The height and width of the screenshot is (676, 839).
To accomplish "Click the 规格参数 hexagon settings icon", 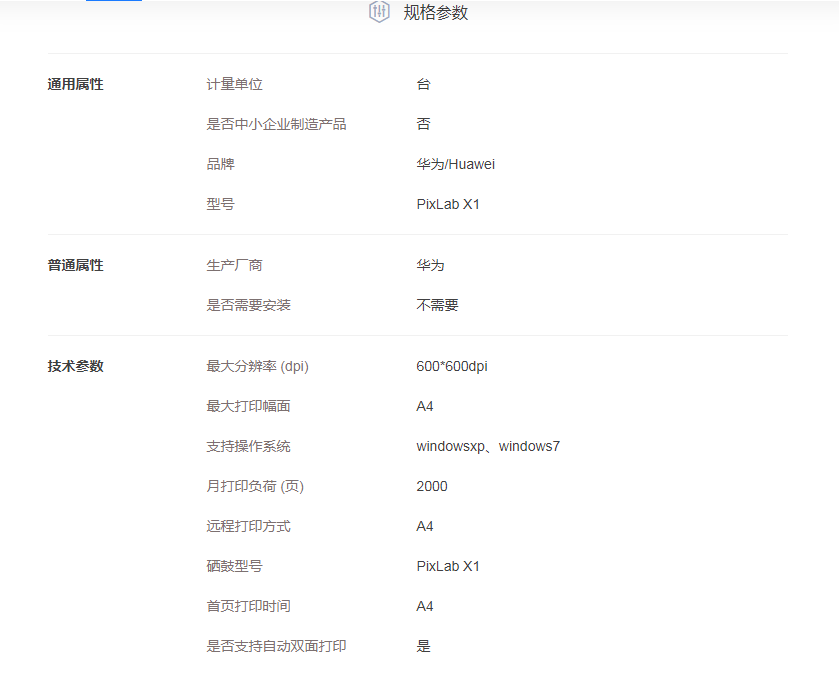I will 379,12.
